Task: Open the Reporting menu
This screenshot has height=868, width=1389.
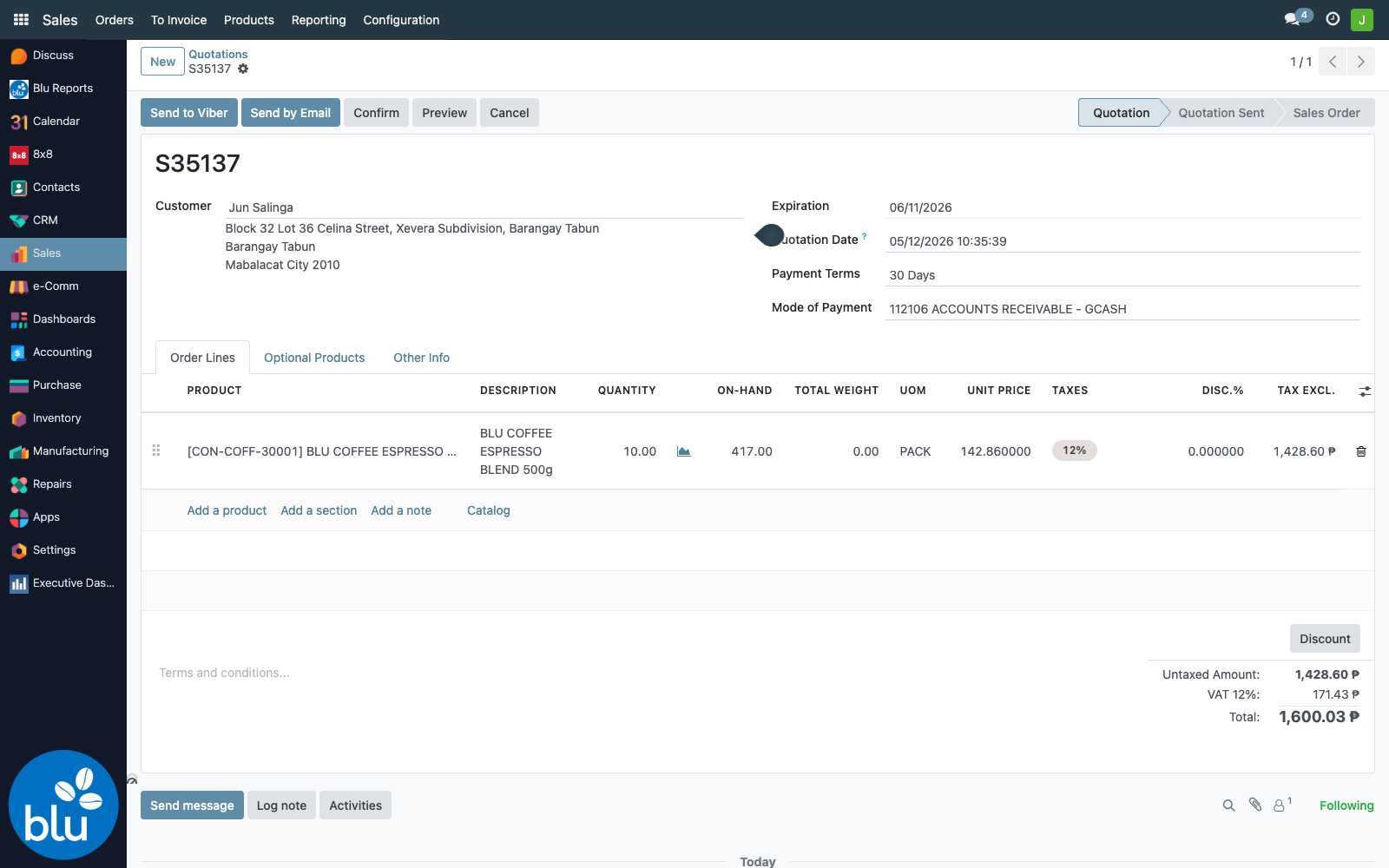Action: pos(319,20)
